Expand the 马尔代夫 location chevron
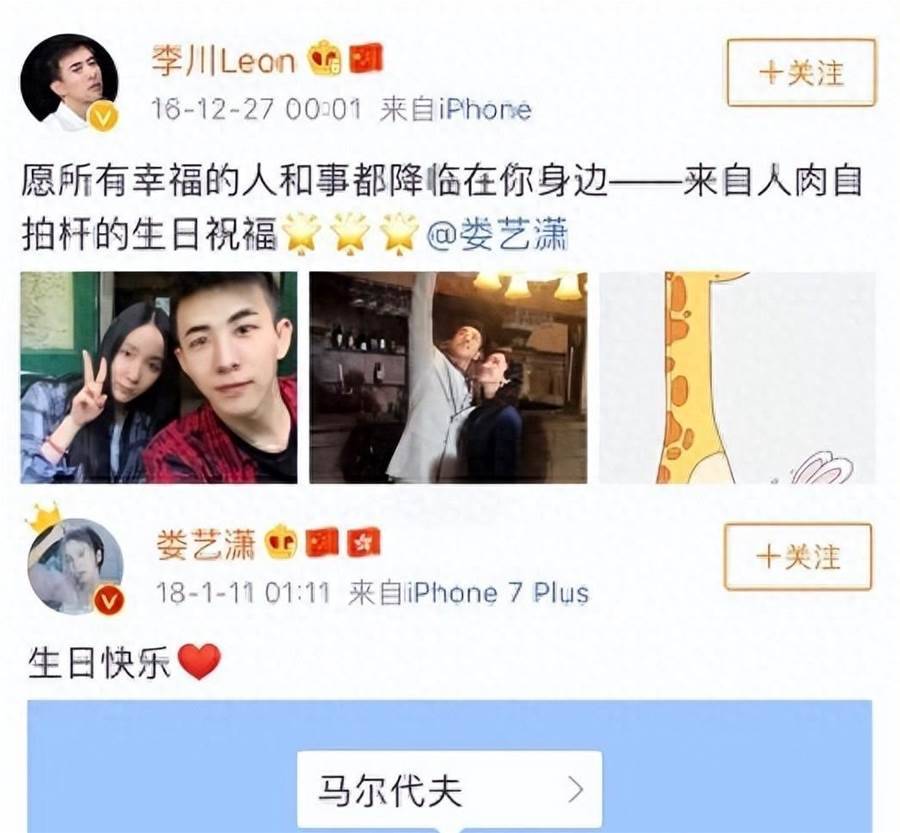Viewport: 900px width, 833px height. click(x=576, y=790)
